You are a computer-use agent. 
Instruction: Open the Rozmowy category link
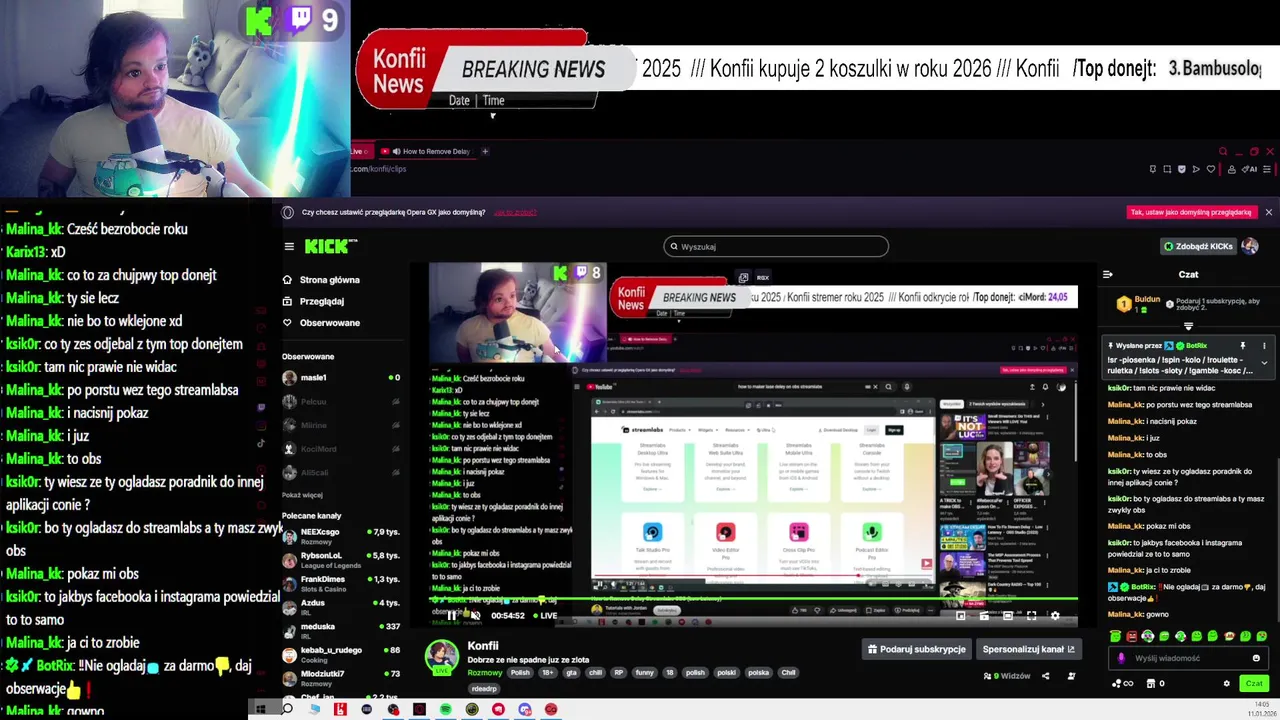tap(485, 673)
